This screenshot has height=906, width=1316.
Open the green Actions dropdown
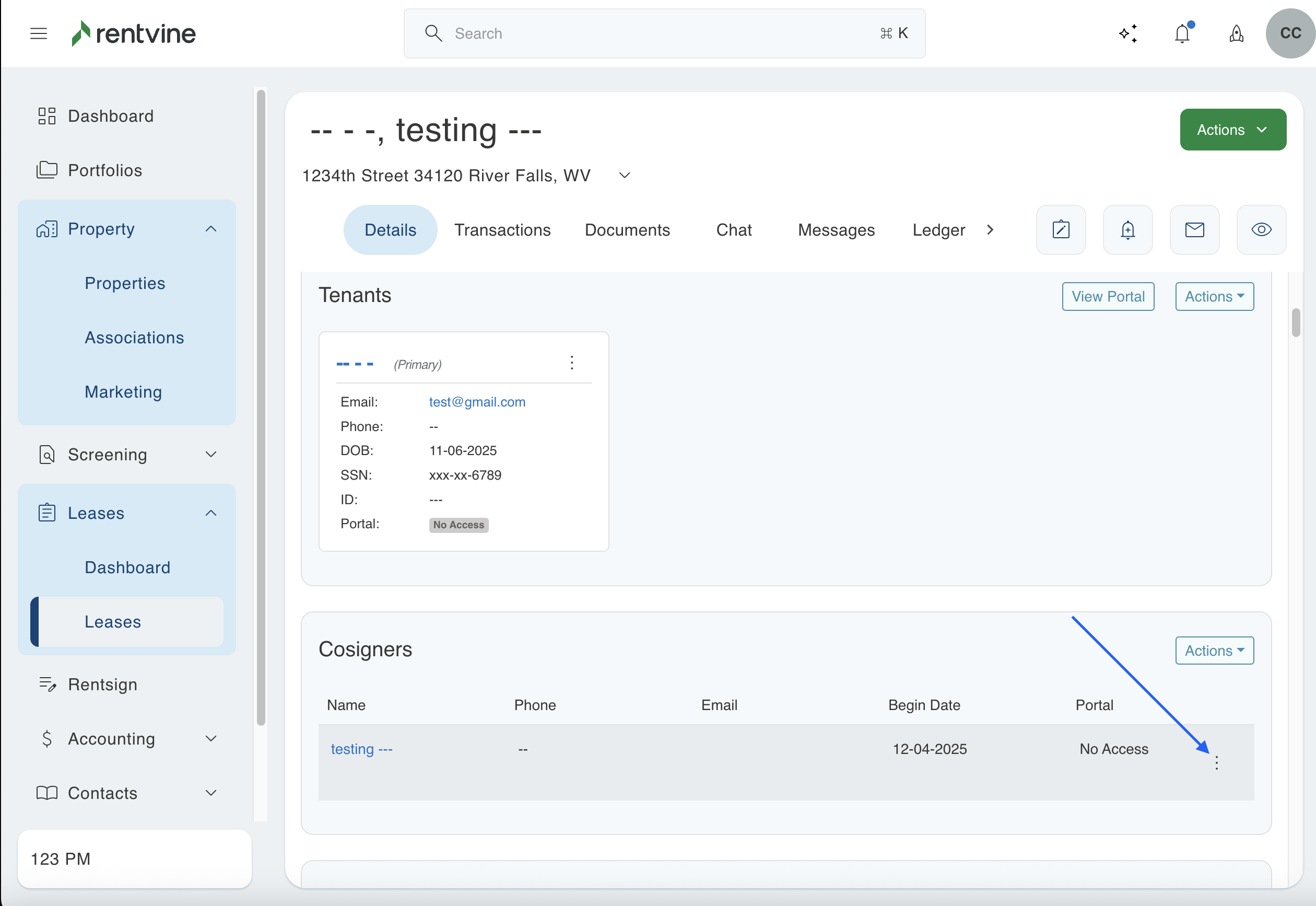click(1232, 130)
